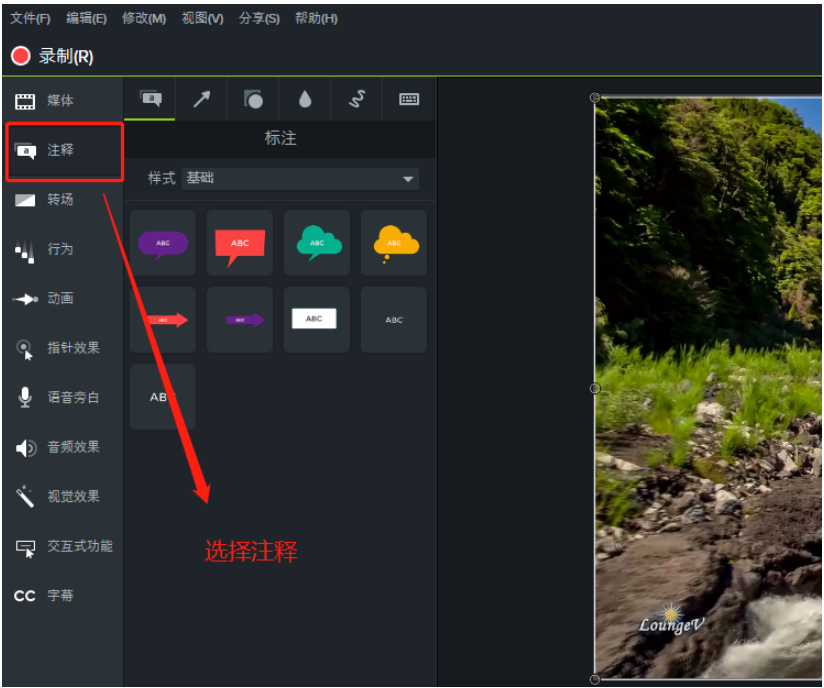Select the sketch motion annotation tab
Screen dimensions: 824x688
click(356, 99)
